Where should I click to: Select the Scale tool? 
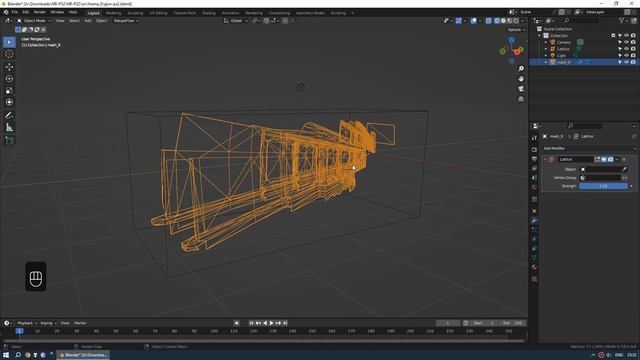pyautogui.click(x=9, y=91)
